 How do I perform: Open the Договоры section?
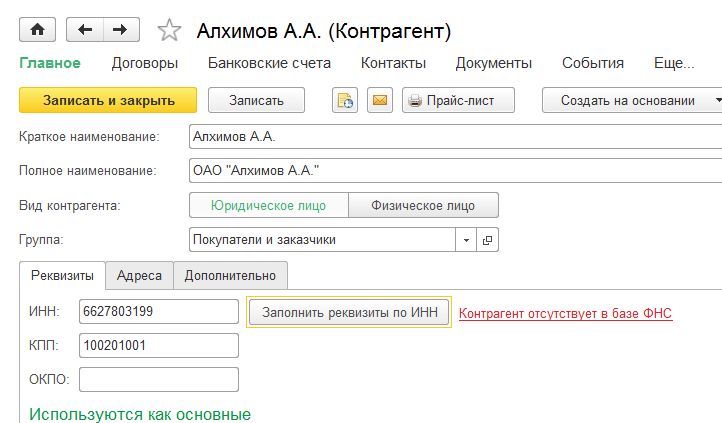144,63
